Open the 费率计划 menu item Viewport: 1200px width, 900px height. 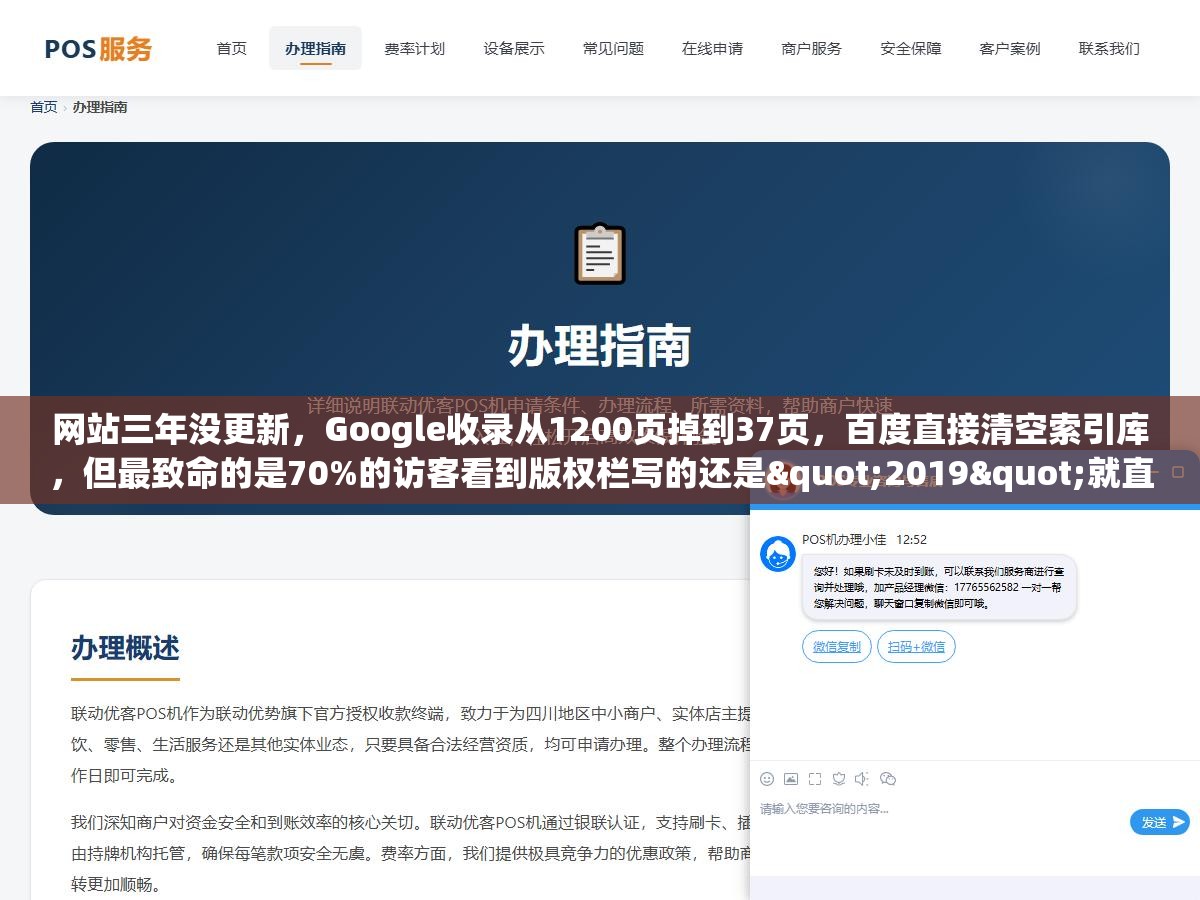tap(414, 48)
